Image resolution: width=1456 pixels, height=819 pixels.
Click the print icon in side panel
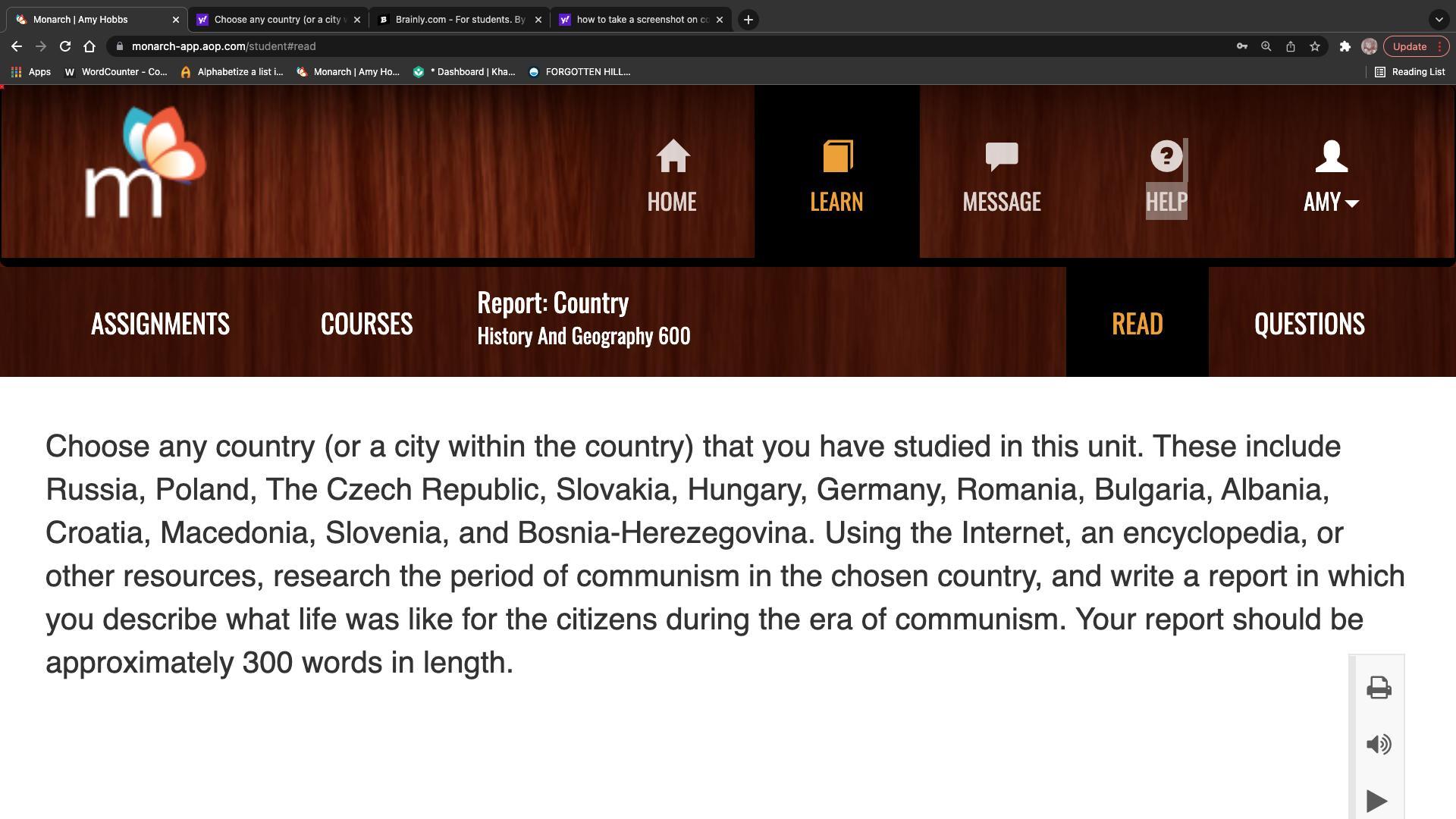coord(1378,688)
